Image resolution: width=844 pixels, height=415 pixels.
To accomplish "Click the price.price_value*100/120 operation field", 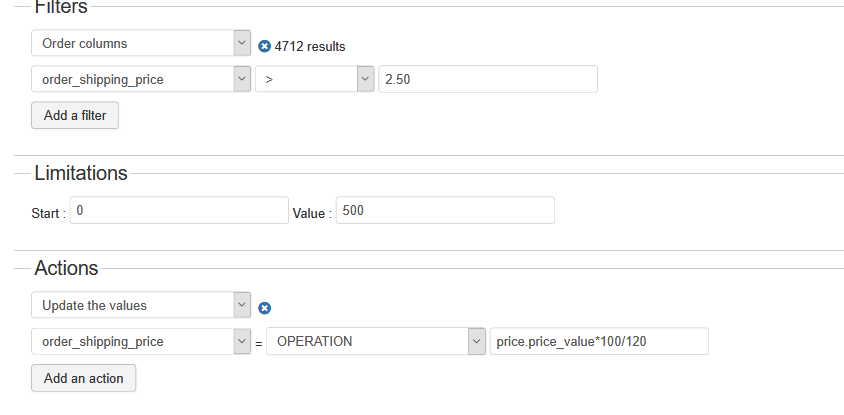I will 598,341.
